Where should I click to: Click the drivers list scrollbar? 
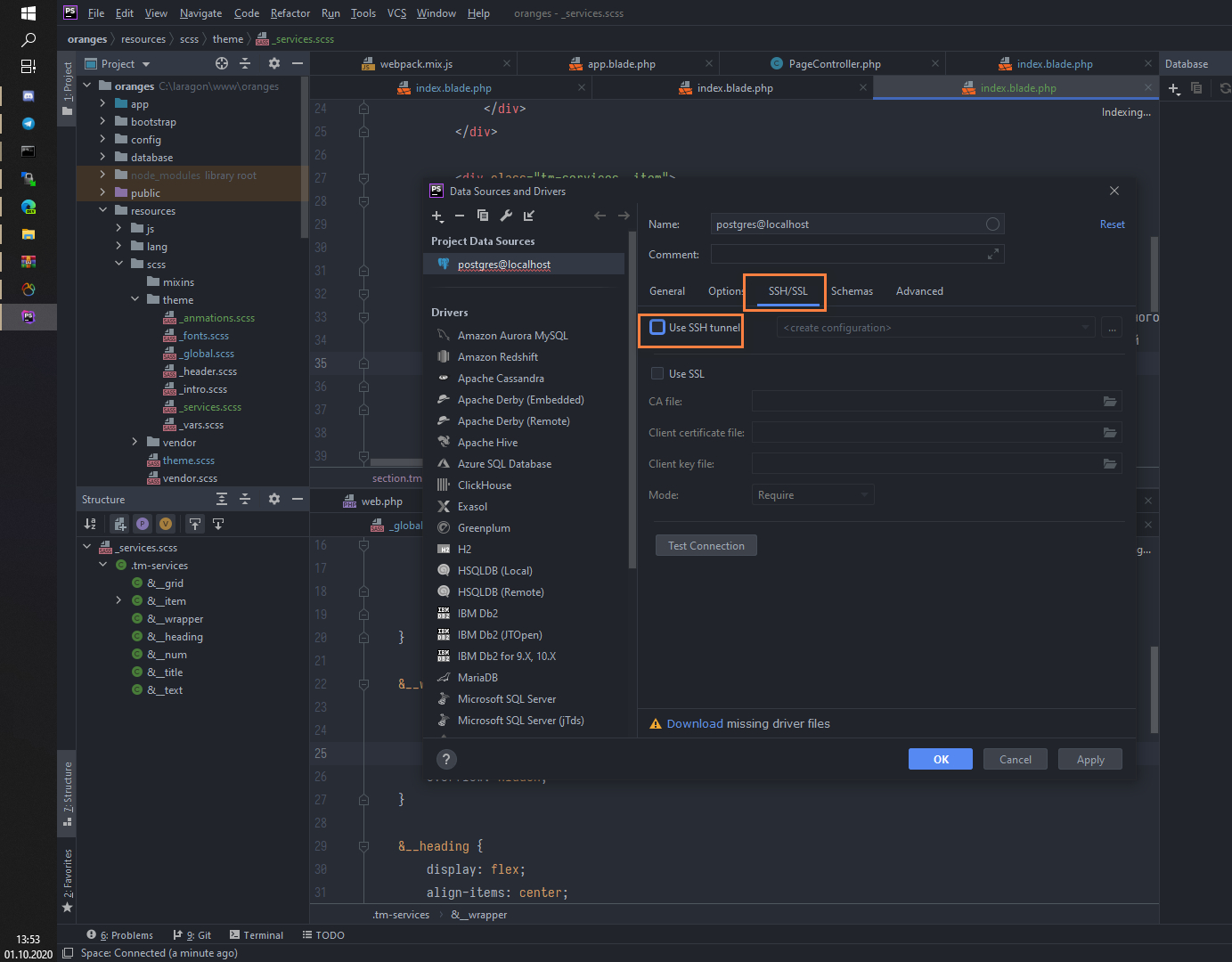pyautogui.click(x=632, y=401)
